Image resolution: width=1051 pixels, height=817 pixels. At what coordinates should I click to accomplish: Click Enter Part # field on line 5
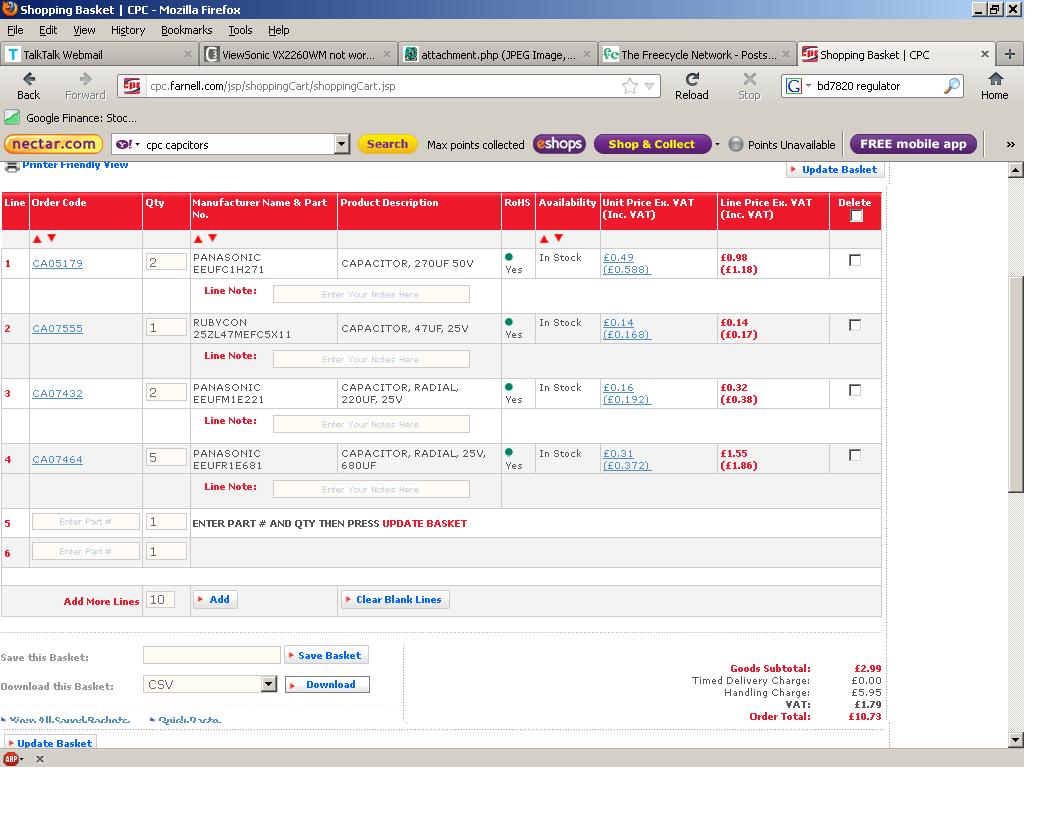86,521
